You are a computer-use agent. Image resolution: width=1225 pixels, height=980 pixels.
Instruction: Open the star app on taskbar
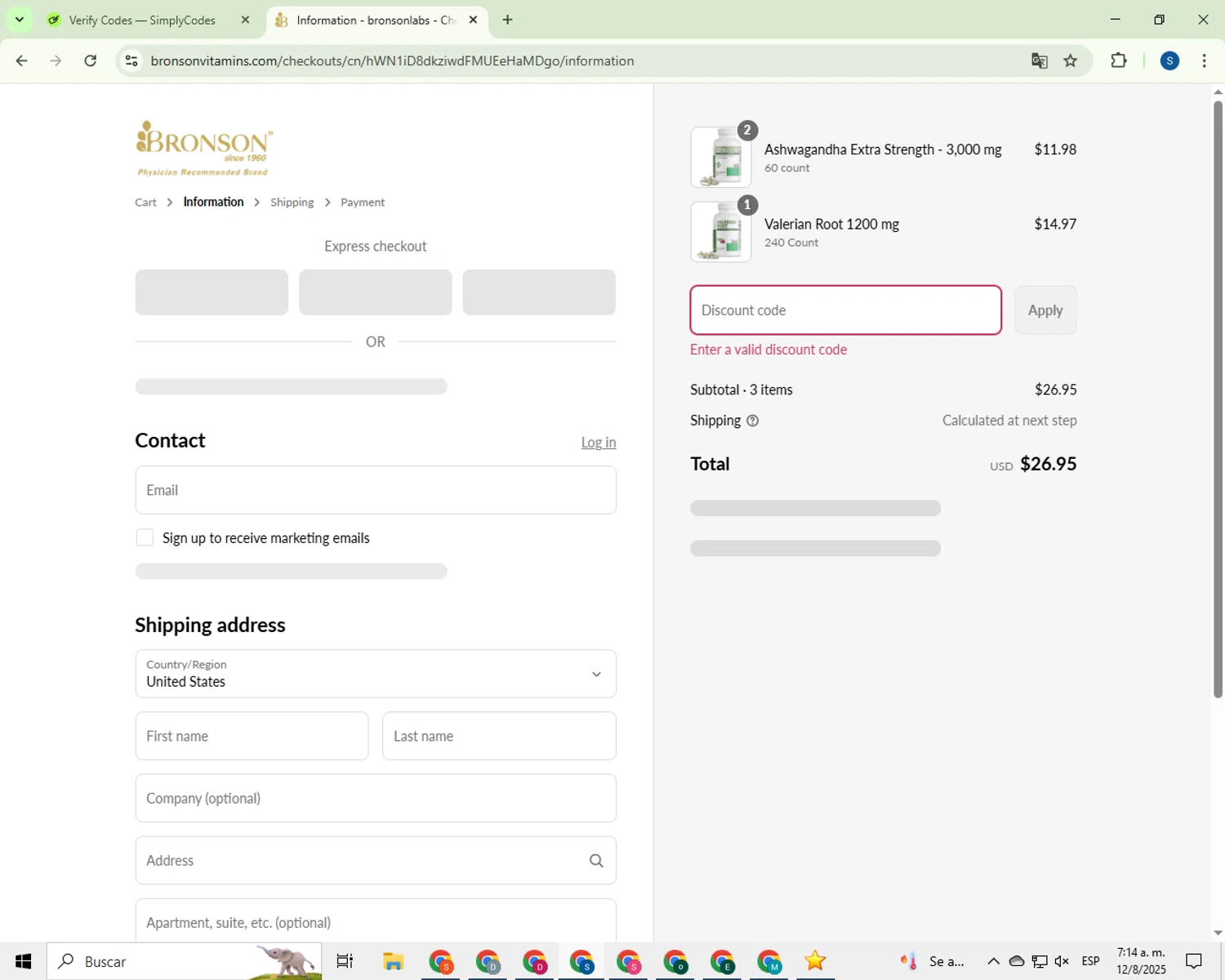[x=815, y=961]
